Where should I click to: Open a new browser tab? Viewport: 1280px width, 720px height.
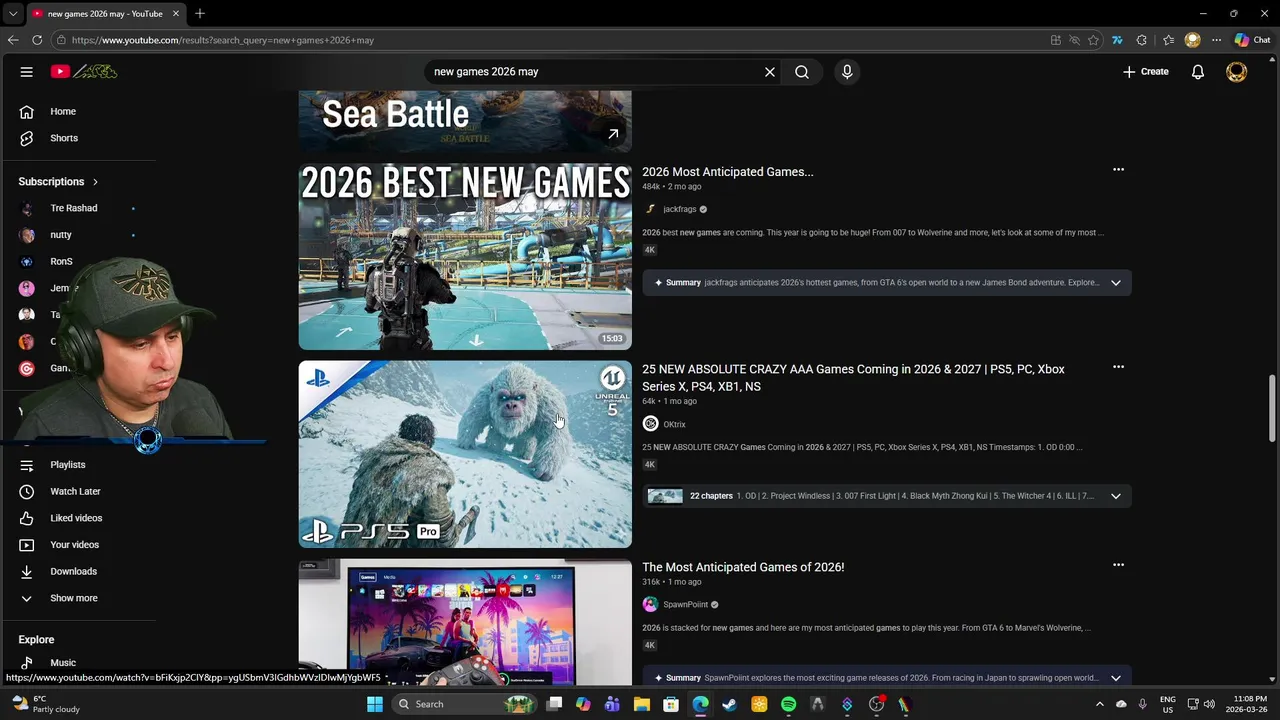coord(200,14)
